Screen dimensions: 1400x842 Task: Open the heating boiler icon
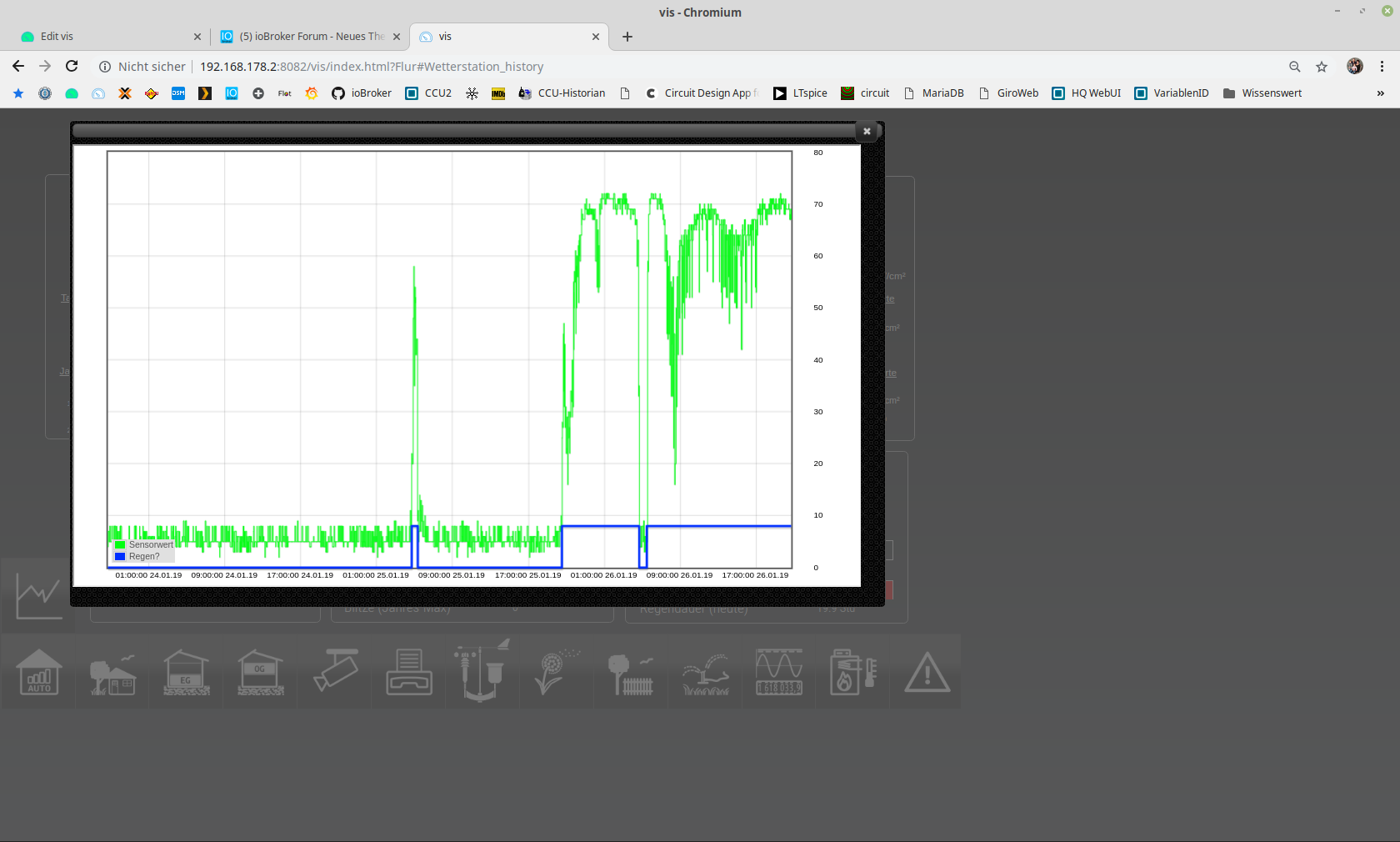coord(852,672)
